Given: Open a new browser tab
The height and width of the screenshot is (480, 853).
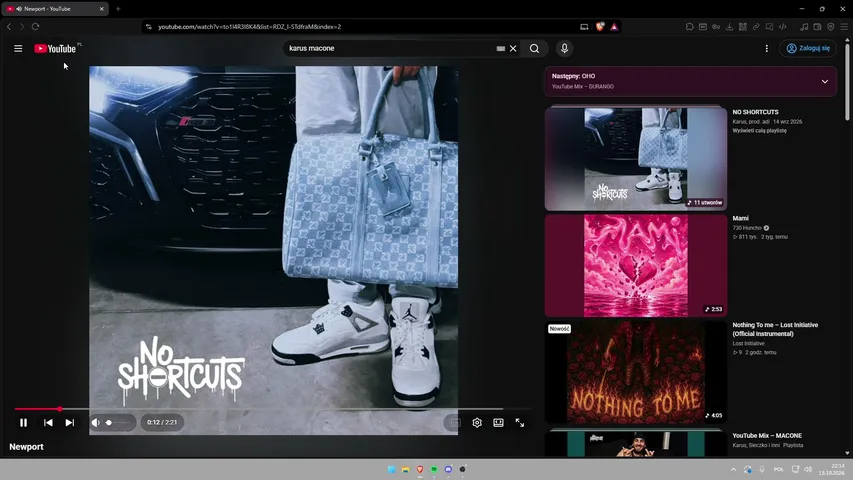Looking at the screenshot, I should tap(118, 9).
